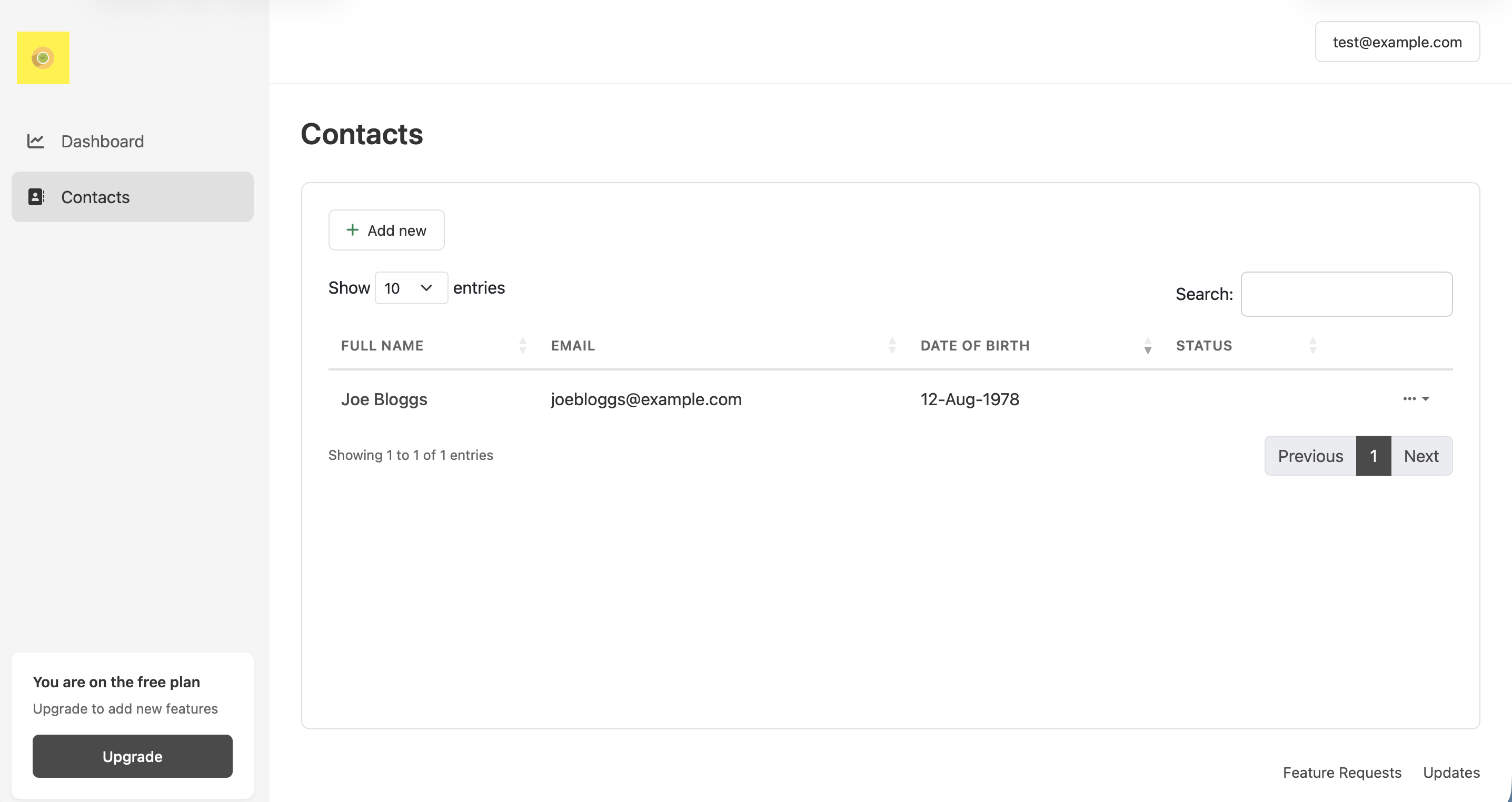Go to Next page
The image size is (1512, 802).
[1420, 456]
